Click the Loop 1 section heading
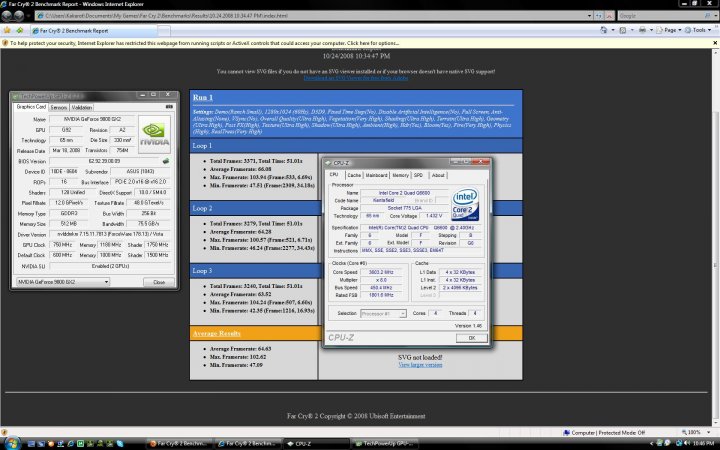 202,146
